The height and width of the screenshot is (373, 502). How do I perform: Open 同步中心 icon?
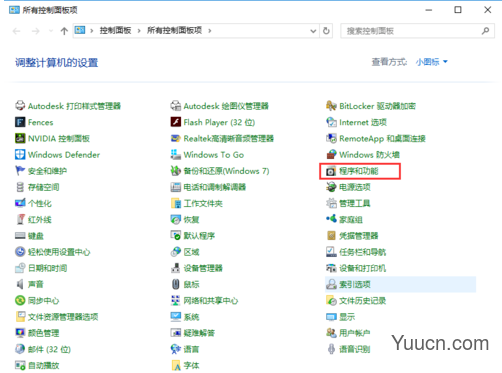(20, 301)
